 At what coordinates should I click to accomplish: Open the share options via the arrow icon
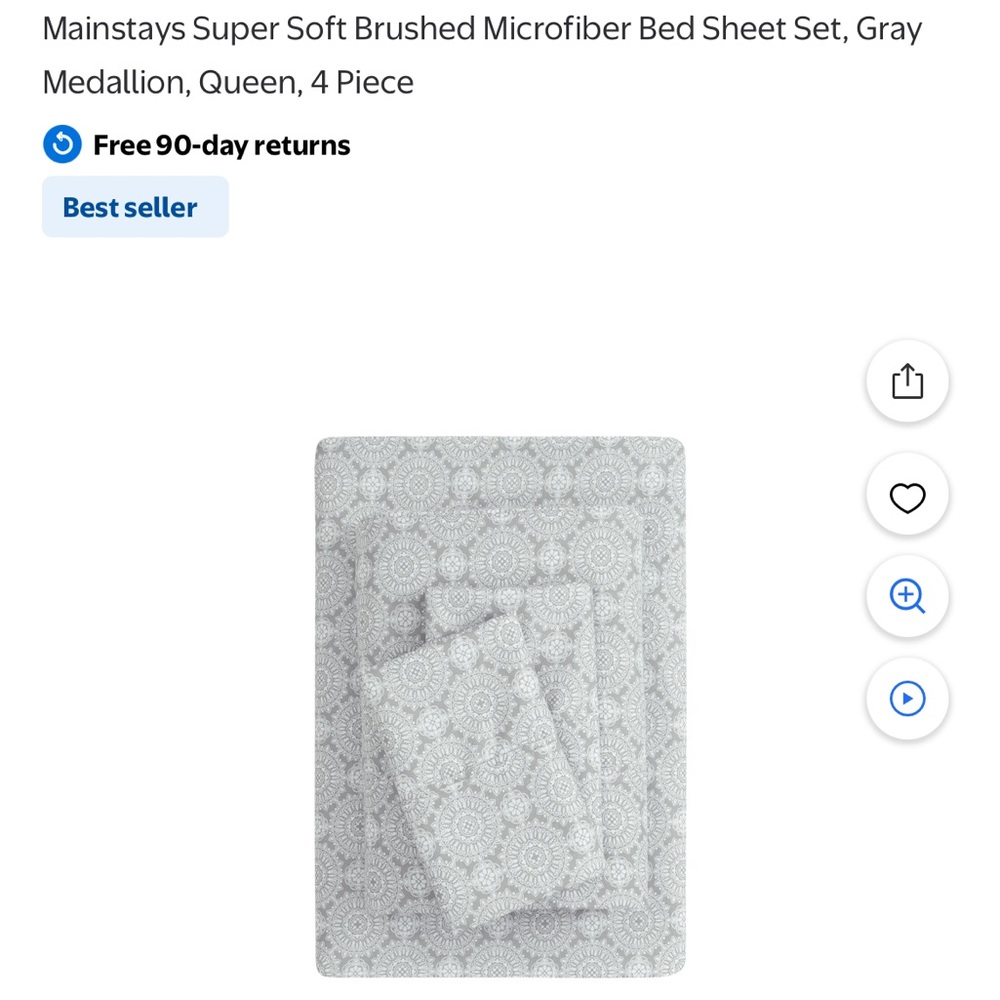click(x=906, y=380)
